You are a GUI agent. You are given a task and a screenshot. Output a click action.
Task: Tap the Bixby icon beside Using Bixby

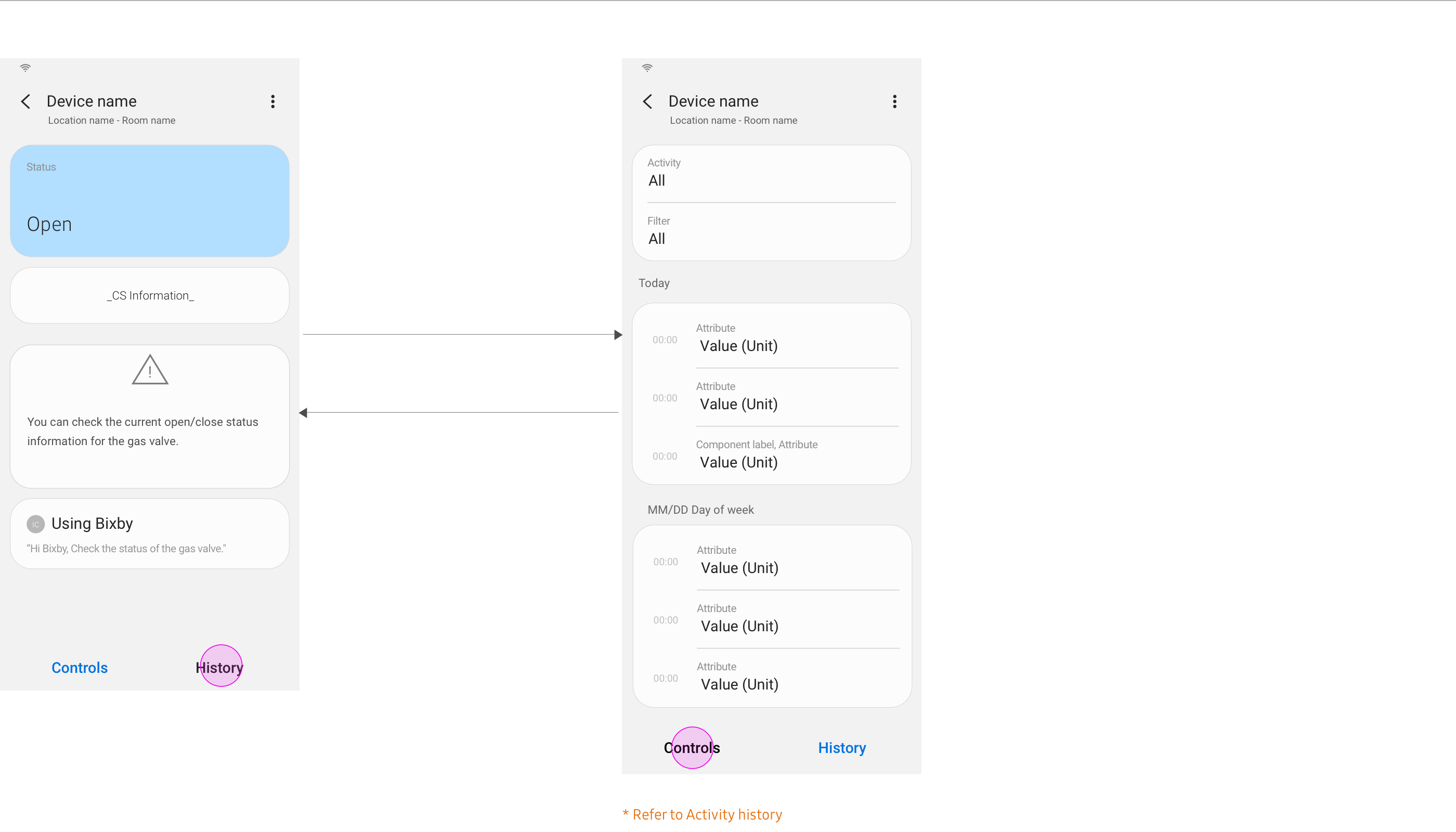point(35,524)
